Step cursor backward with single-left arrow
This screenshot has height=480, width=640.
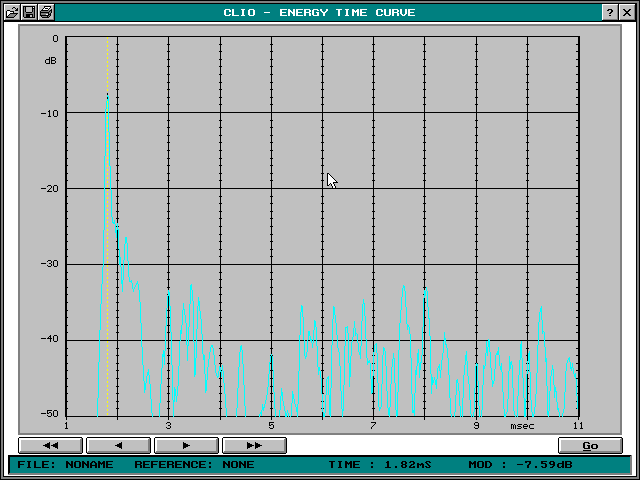pos(118,445)
